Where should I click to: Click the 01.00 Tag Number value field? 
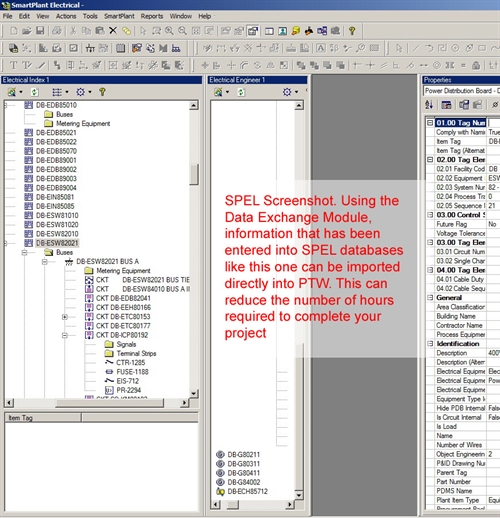[494, 123]
